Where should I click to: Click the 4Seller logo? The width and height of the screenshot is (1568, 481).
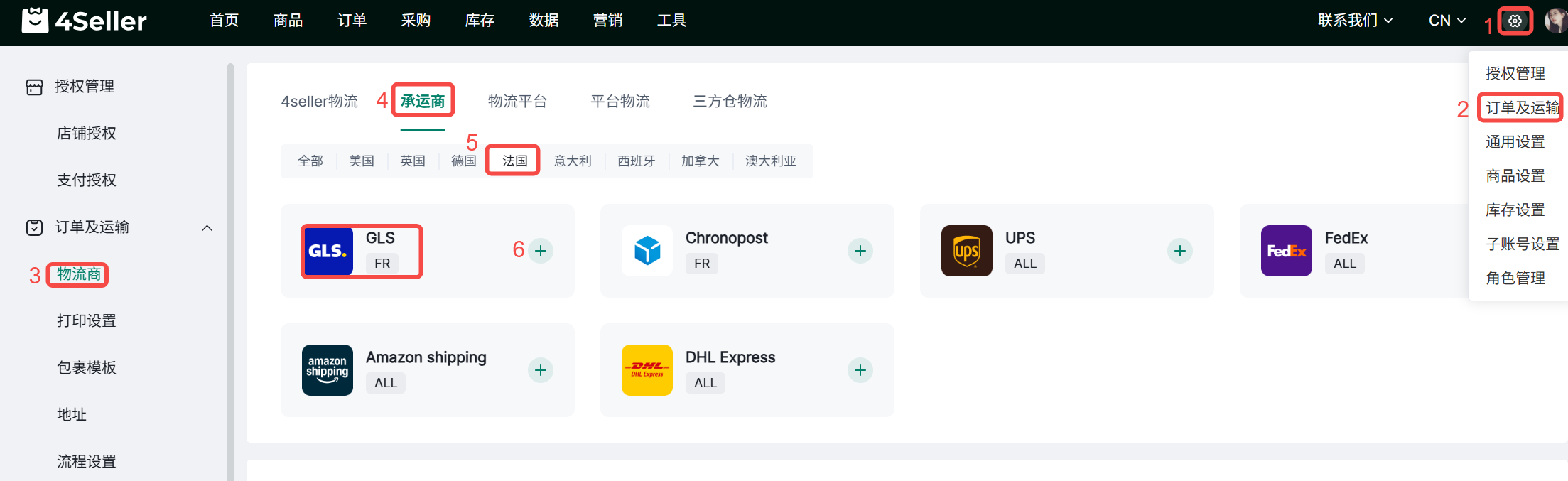[x=85, y=21]
